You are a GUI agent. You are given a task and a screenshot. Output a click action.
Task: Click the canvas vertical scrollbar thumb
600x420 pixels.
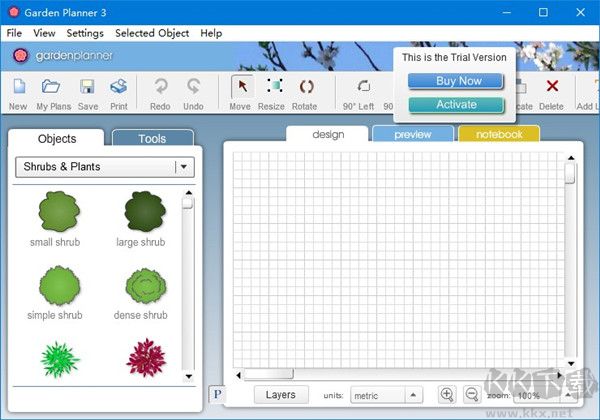571,173
